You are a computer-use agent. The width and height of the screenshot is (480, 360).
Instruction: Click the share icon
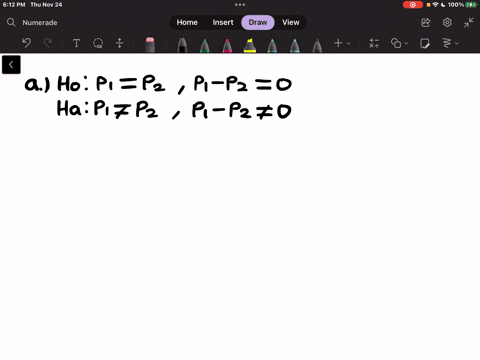426,22
